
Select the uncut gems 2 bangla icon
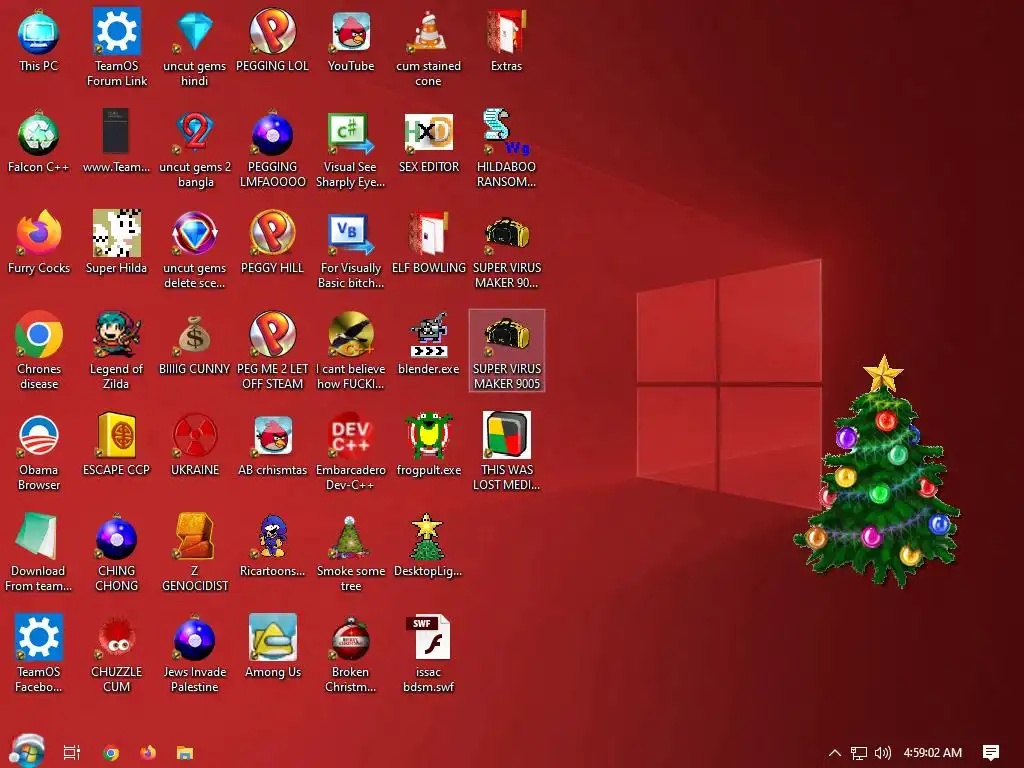coord(195,148)
